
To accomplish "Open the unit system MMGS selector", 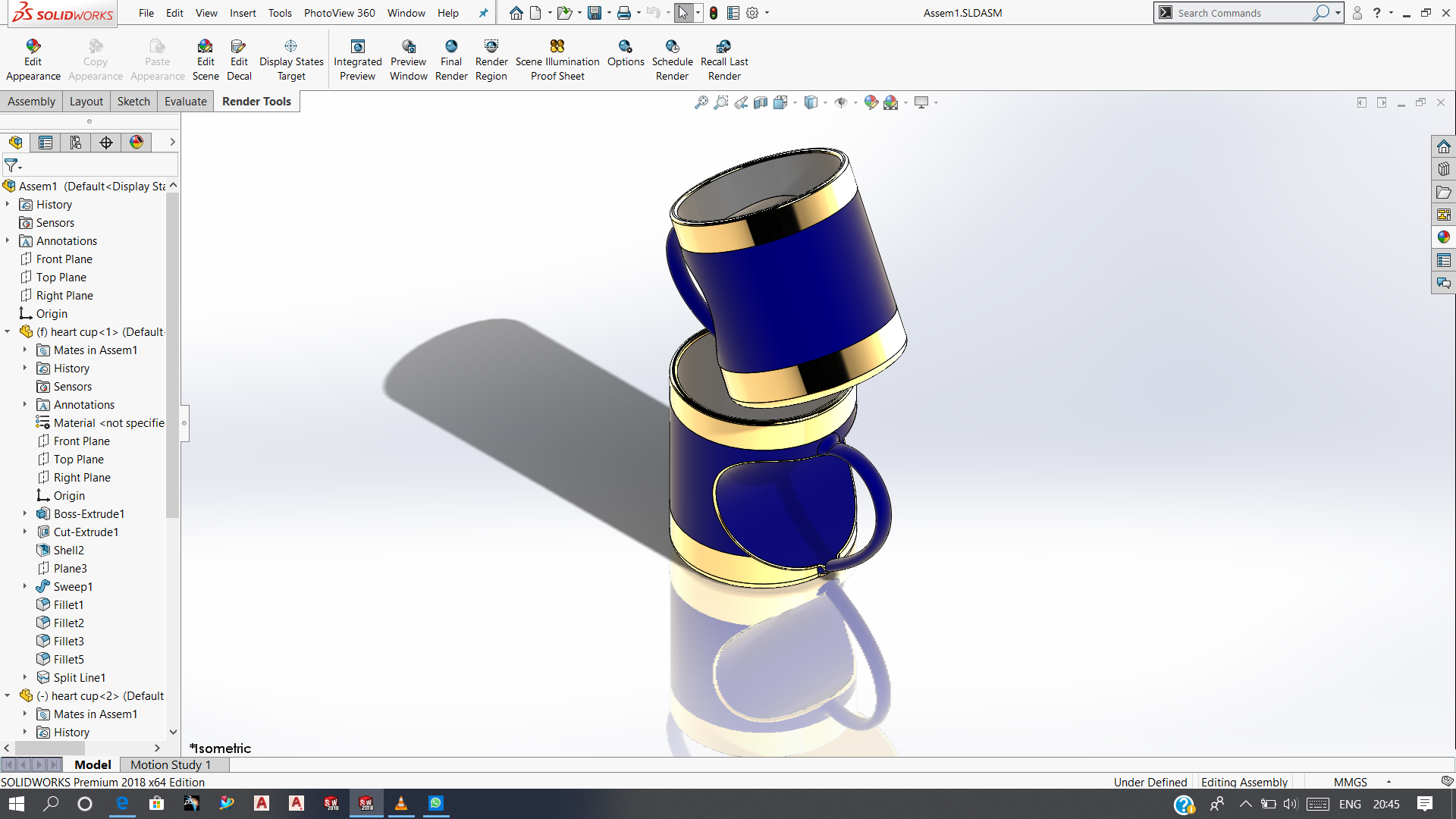I will click(1362, 782).
